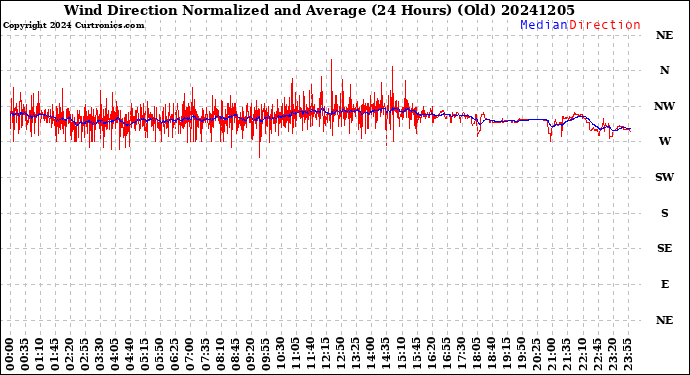Click the 'SE' direction axis label

coord(664,248)
